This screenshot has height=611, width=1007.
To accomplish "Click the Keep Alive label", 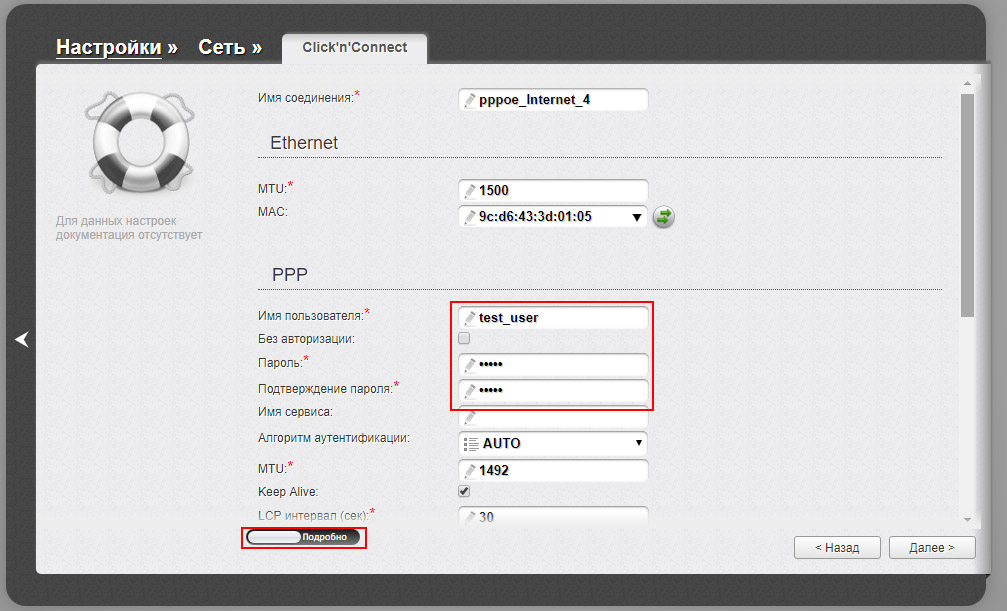I will tap(288, 491).
